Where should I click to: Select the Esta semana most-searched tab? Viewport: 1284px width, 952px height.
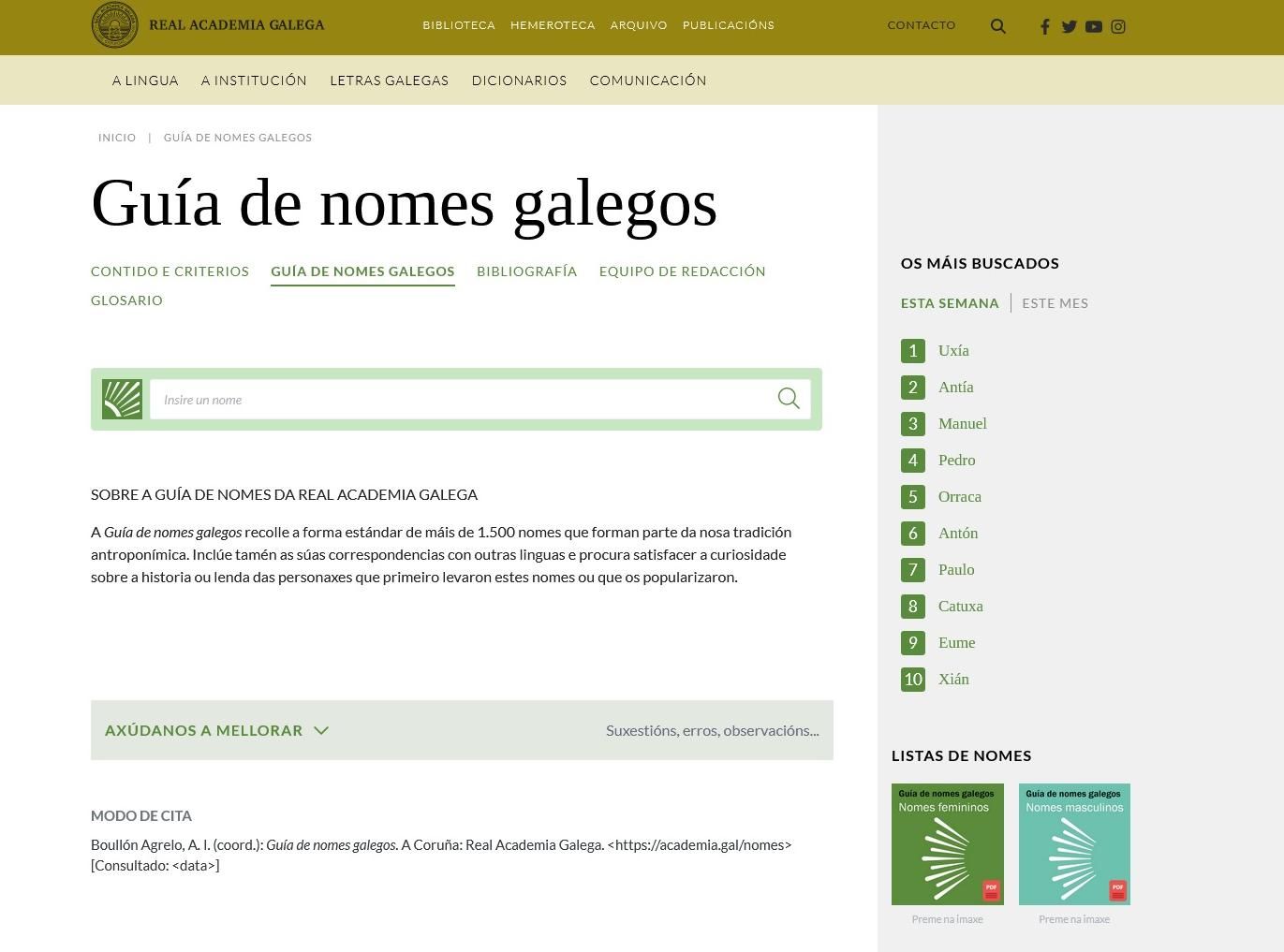(x=950, y=303)
